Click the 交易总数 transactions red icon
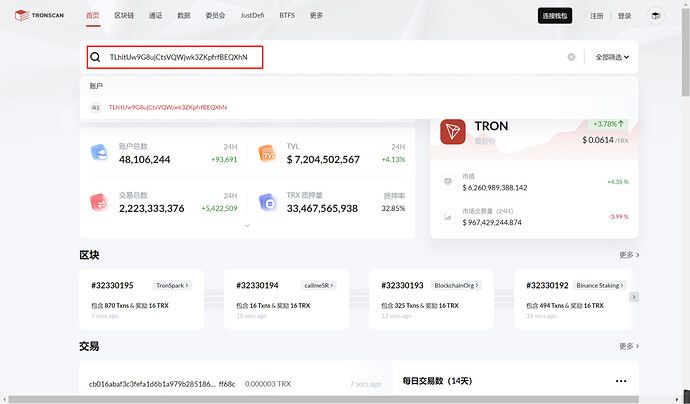Screen dimensions: 690x404 click(99, 202)
